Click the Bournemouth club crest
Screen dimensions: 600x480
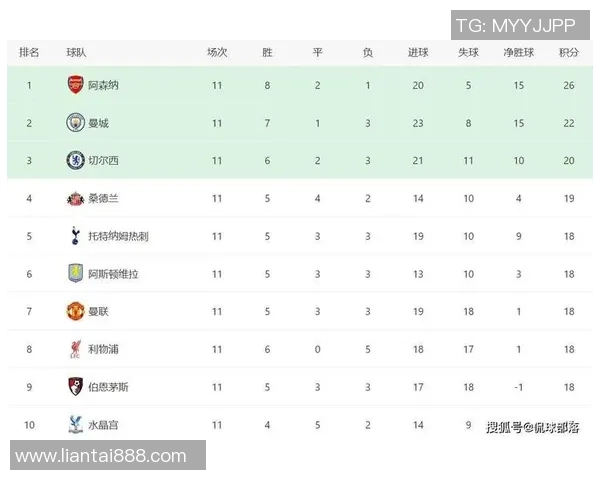(76, 387)
